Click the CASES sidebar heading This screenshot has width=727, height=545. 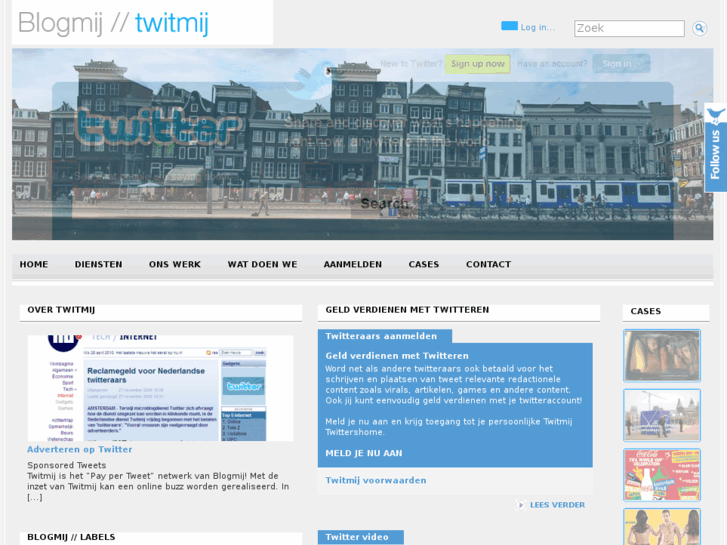645,311
